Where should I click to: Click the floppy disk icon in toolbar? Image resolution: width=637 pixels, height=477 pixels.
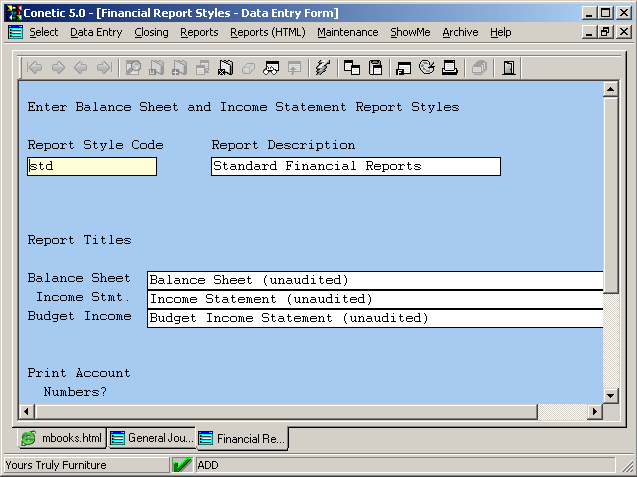click(x=376, y=68)
